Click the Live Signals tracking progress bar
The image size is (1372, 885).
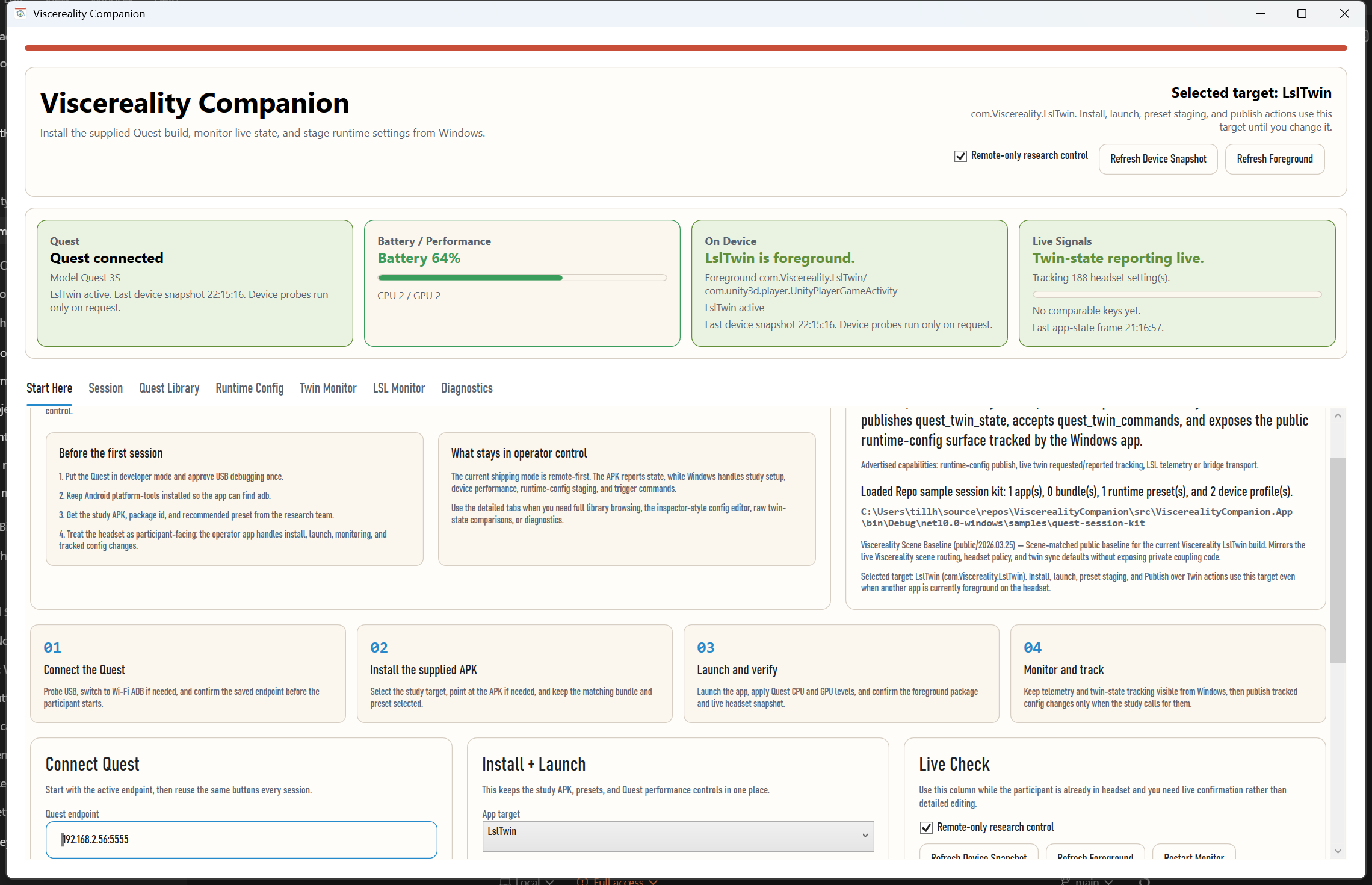pos(1177,295)
